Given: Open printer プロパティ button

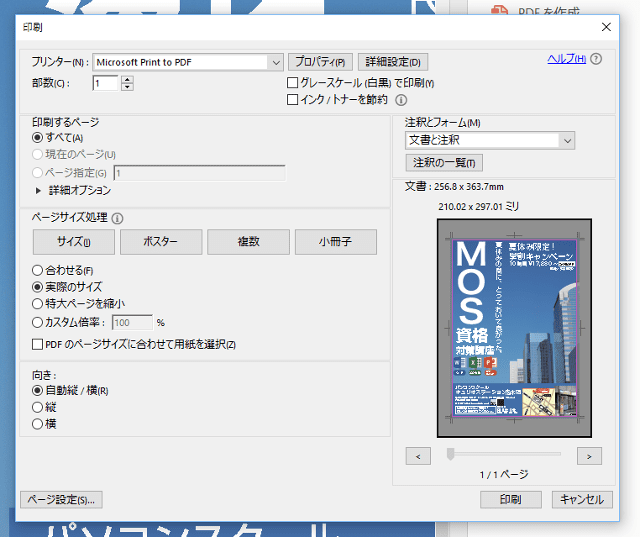Looking at the screenshot, I should pos(320,62).
